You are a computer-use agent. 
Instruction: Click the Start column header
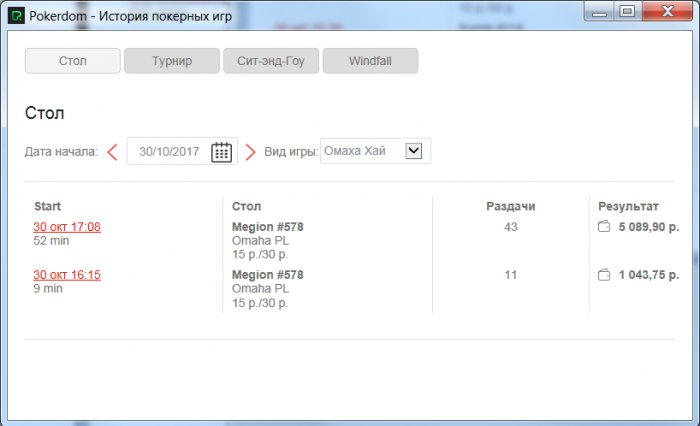(47, 206)
